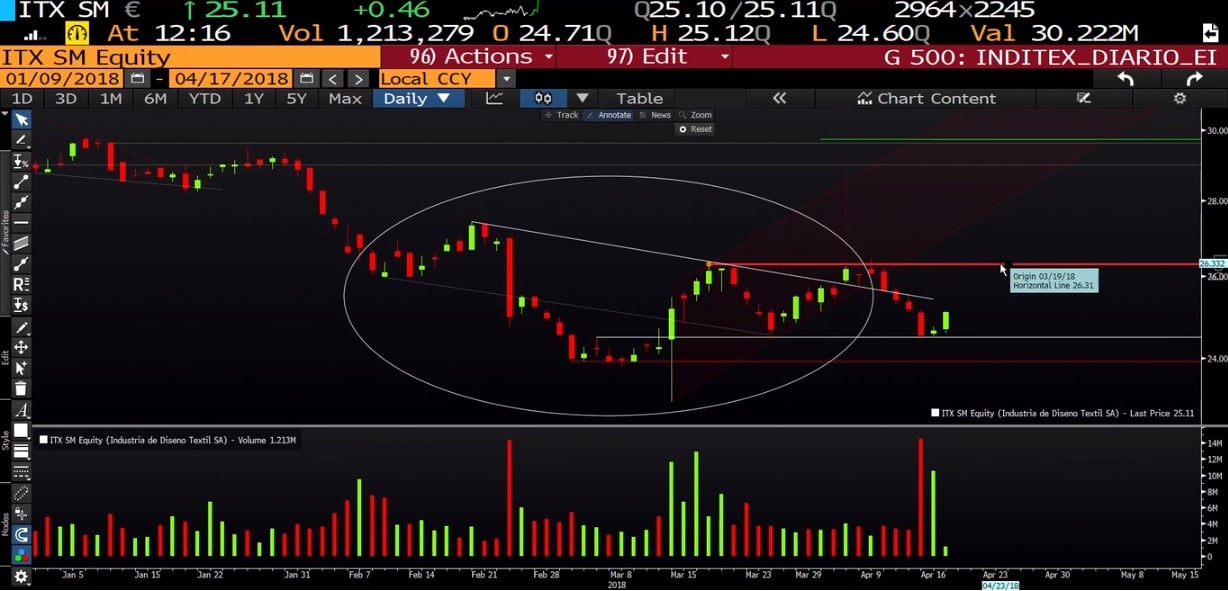Click the 04/23/18 date marker on time axis
The width and height of the screenshot is (1228, 591).
click(1000, 586)
